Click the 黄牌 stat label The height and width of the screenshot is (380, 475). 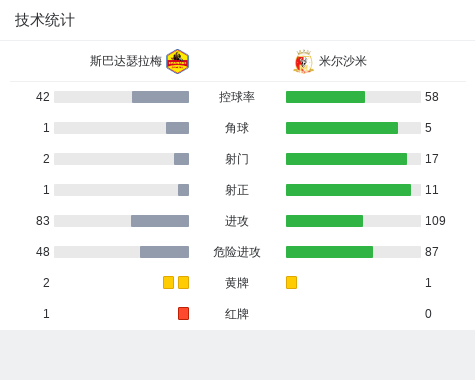(237, 283)
